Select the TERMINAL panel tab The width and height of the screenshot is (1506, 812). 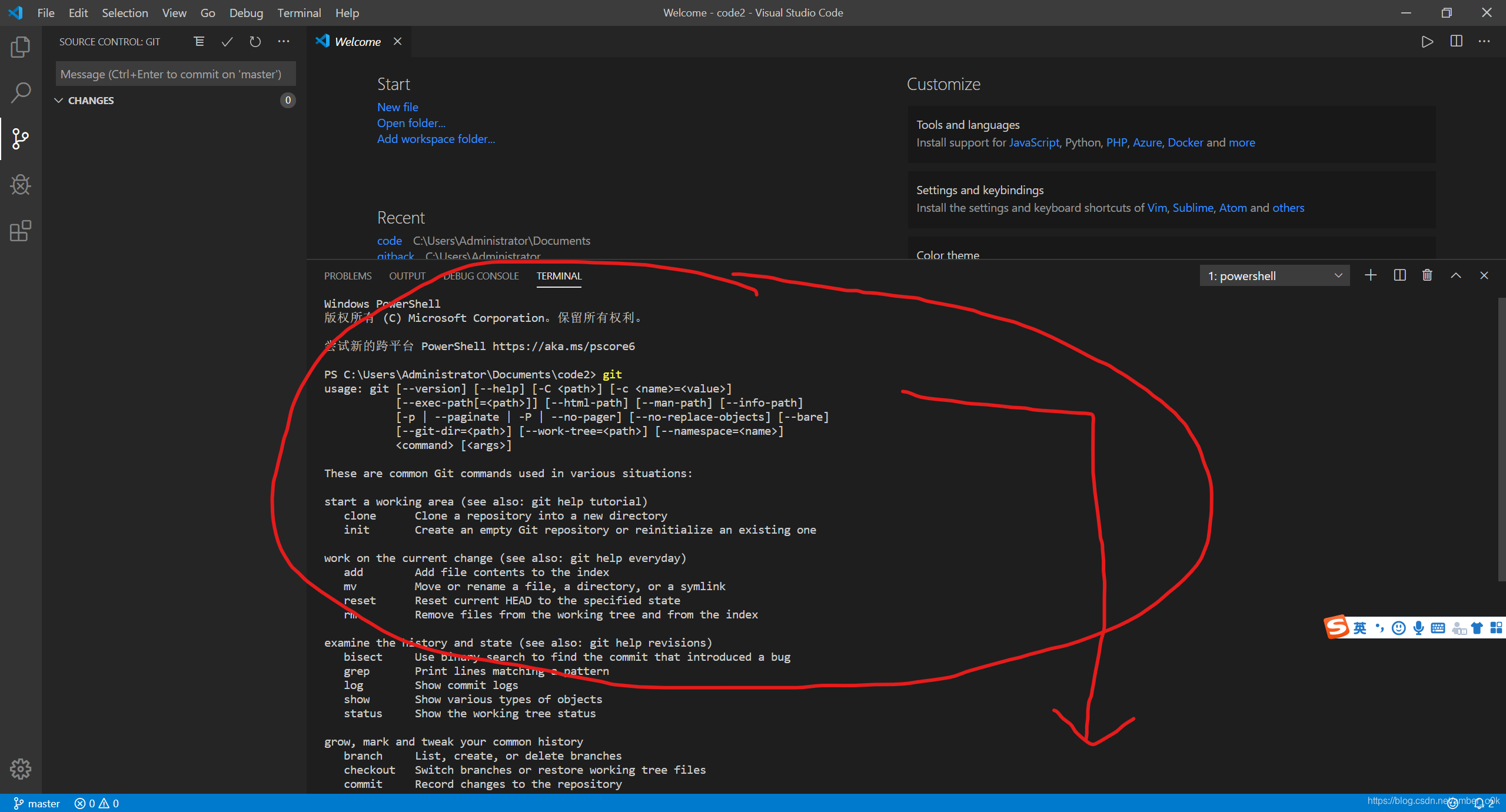559,276
